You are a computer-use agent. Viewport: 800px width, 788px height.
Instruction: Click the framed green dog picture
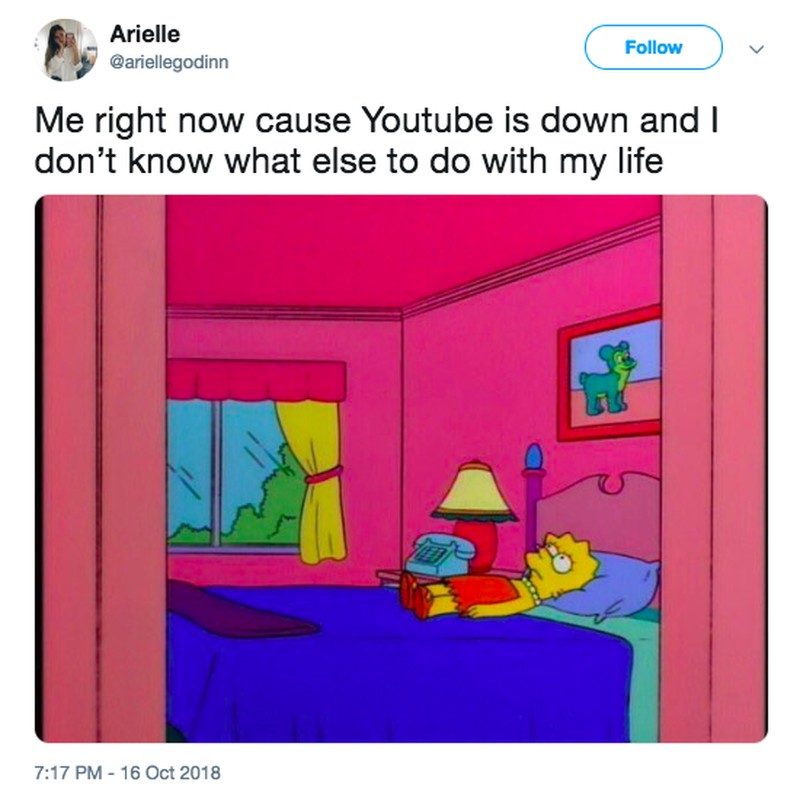(610, 374)
